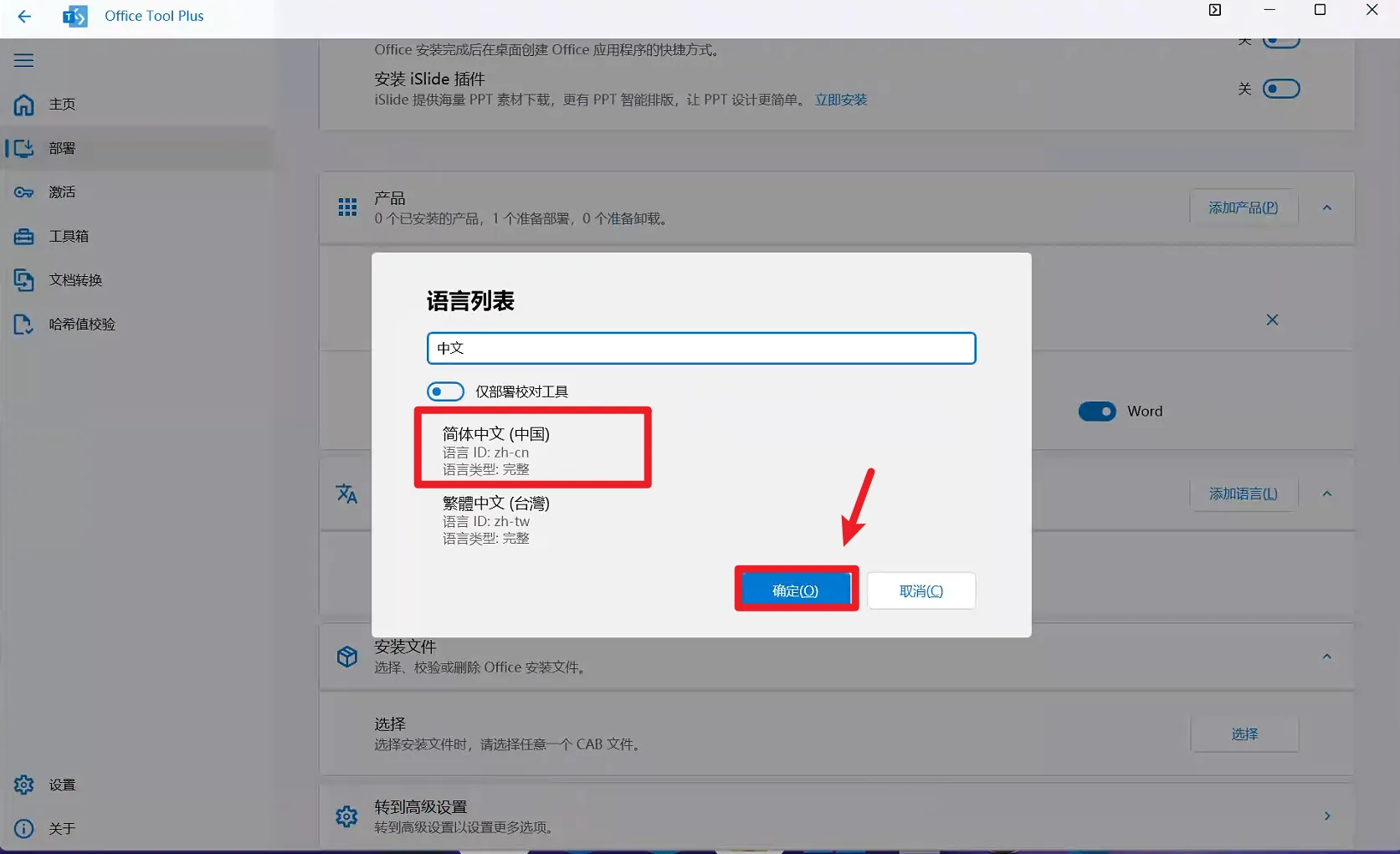
Task: Click the 产品 section title
Action: [390, 198]
